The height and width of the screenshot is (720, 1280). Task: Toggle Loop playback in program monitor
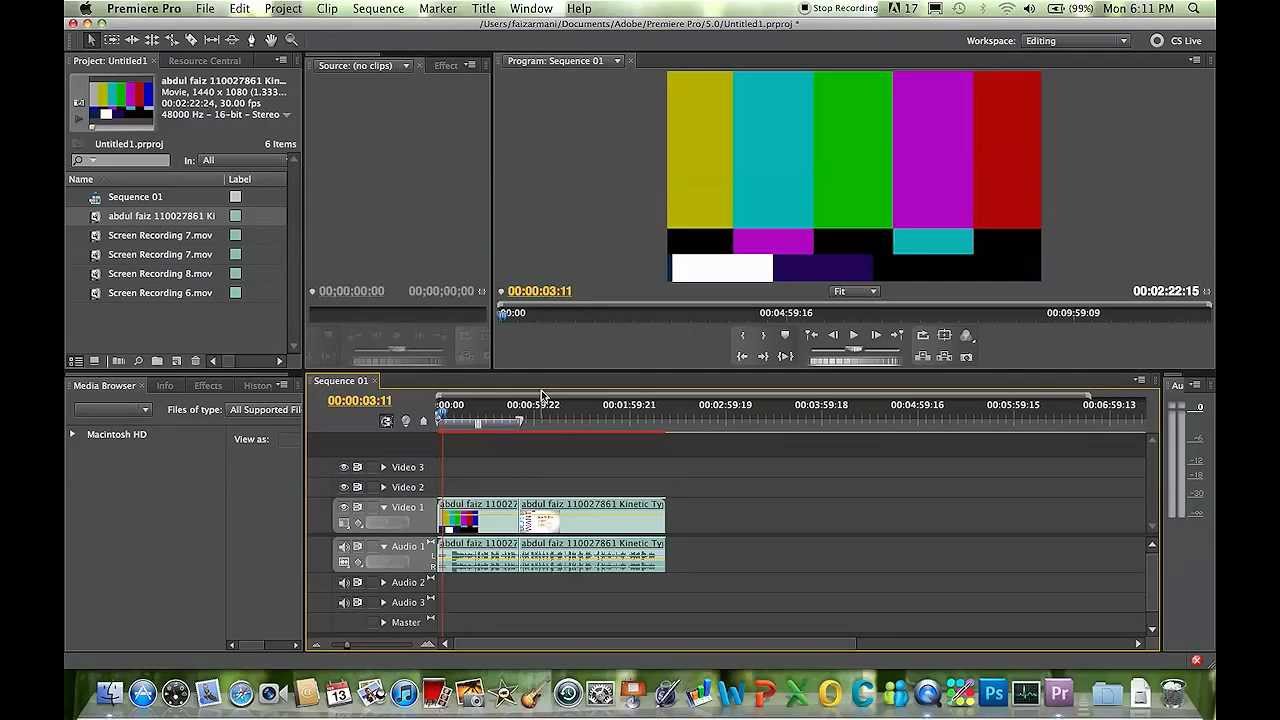point(923,335)
